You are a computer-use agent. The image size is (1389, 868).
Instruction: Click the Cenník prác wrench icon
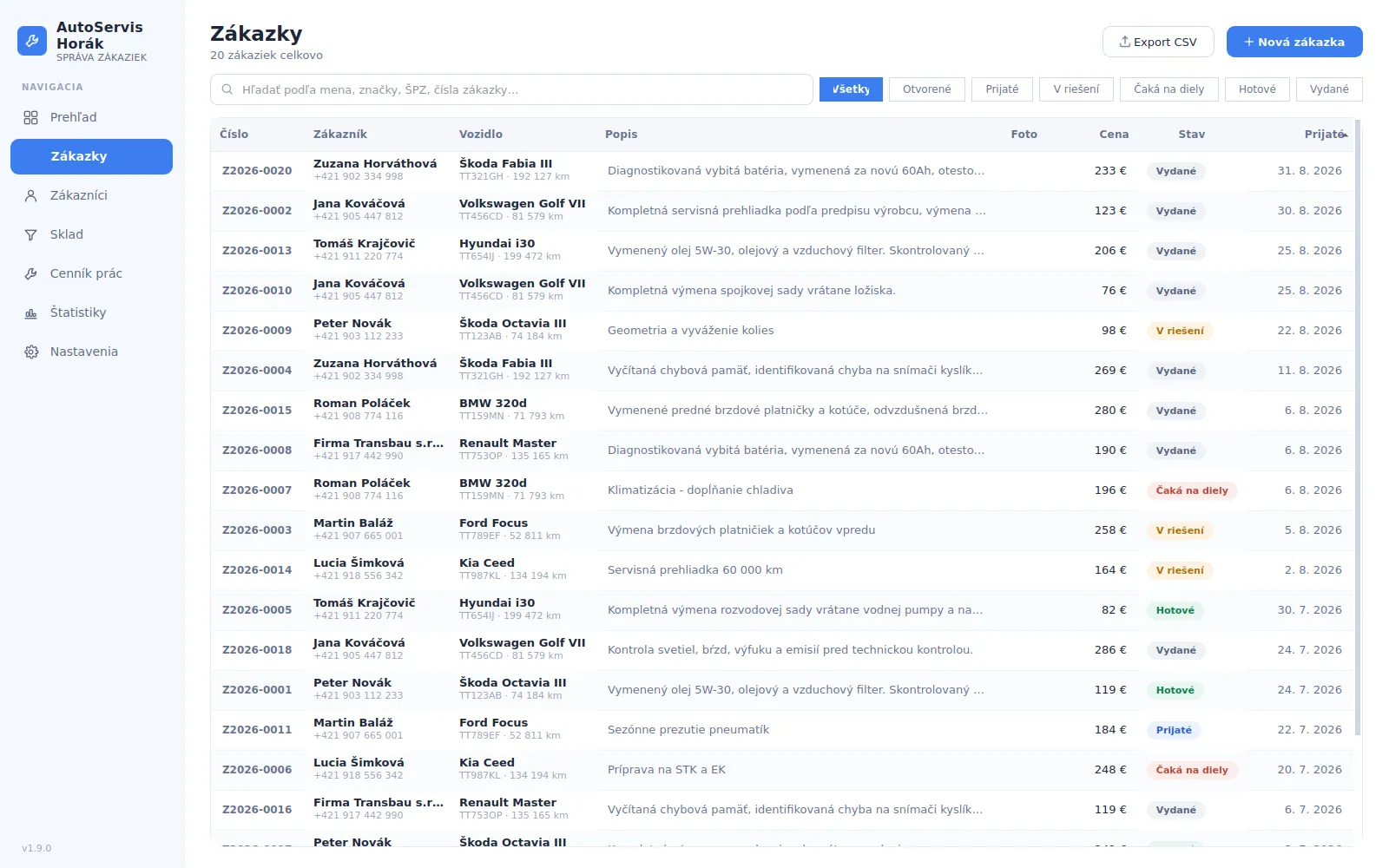pos(31,273)
